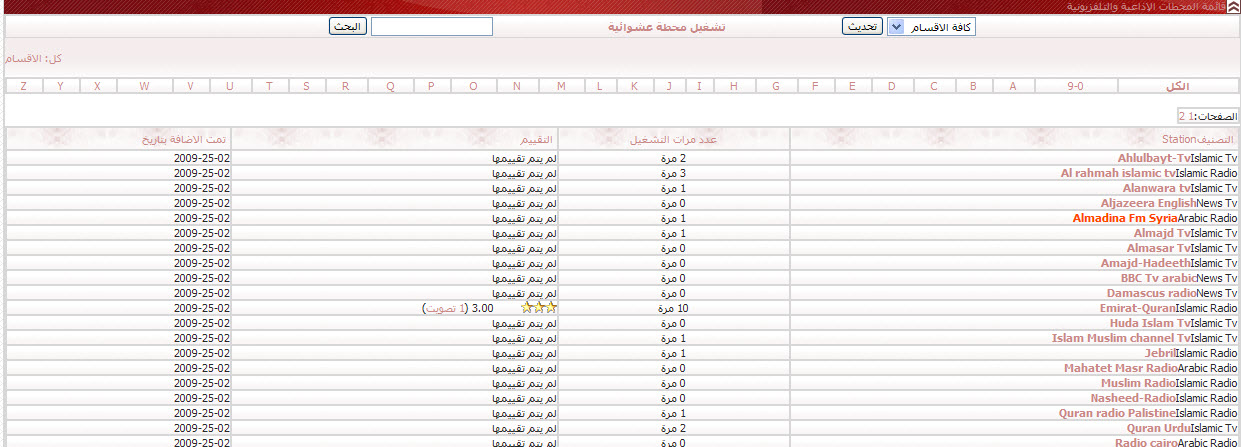Click the station search text field
The height and width of the screenshot is (447, 1241).
coord(431,26)
